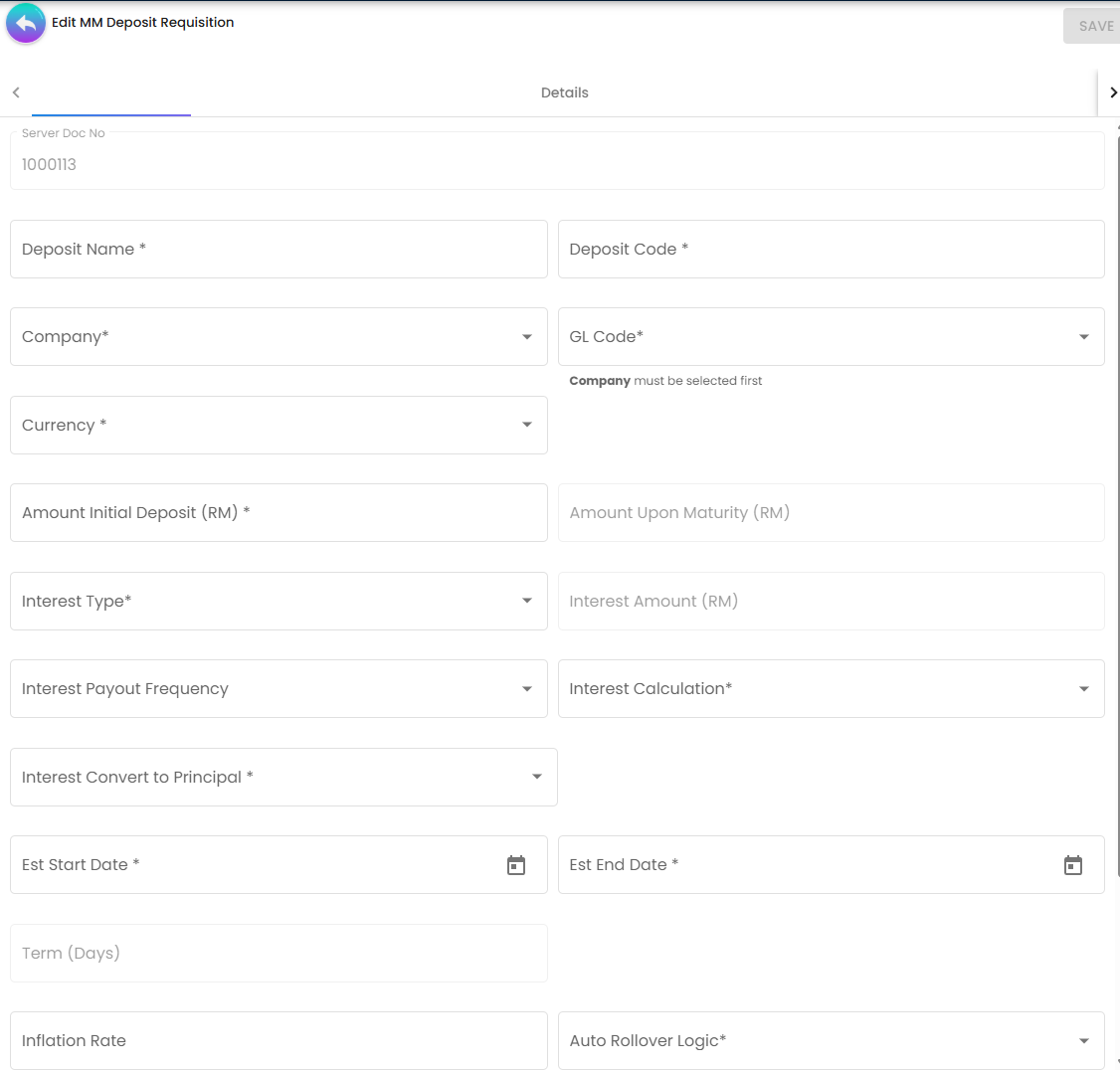Image resolution: width=1120 pixels, height=1071 pixels.
Task: Click the 'Edit MM Deposit Requisition' title
Action: coord(143,22)
